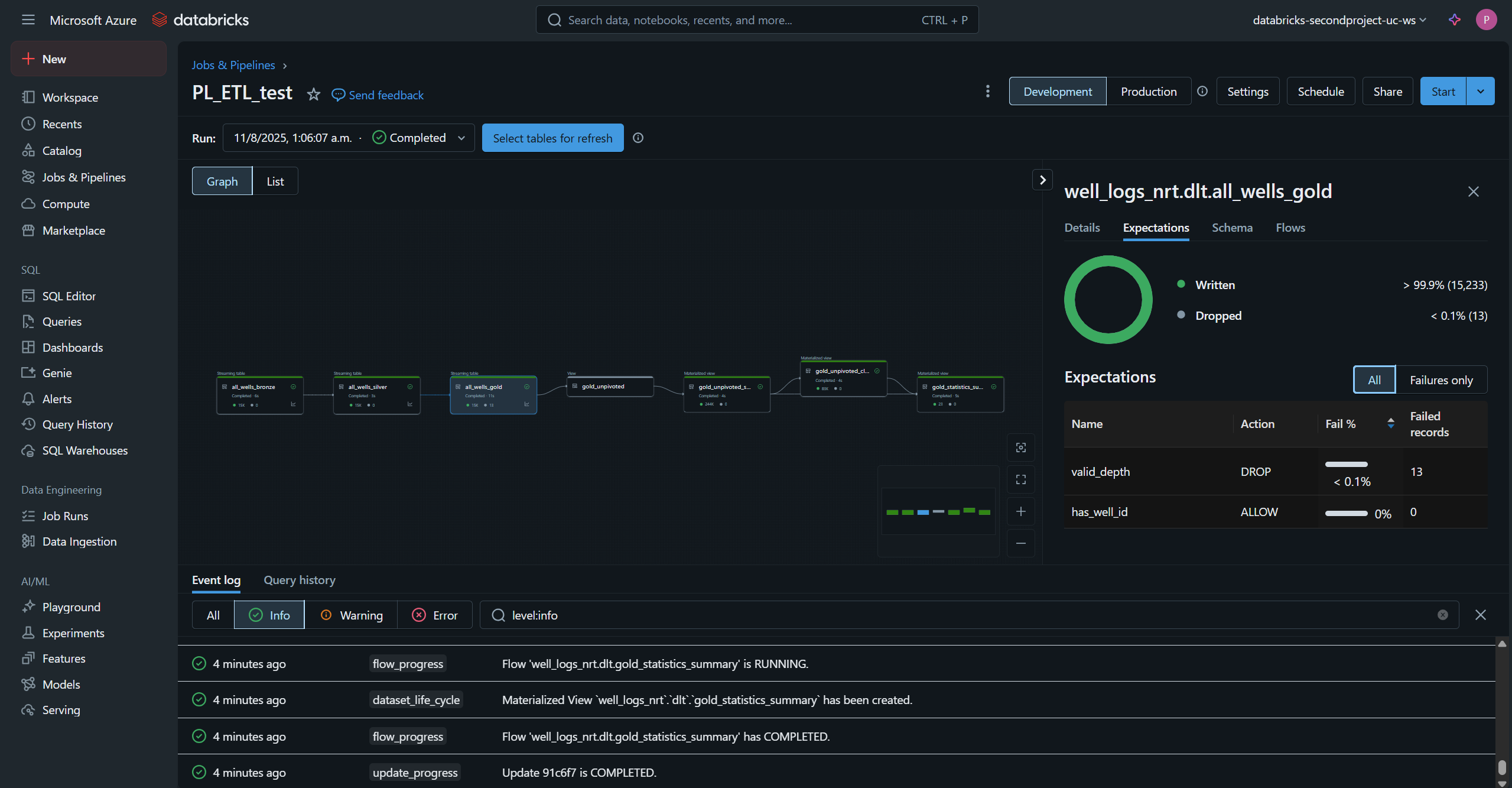Image resolution: width=1512 pixels, height=788 pixels.
Task: Click the zoom in plus on graph
Action: click(x=1020, y=511)
